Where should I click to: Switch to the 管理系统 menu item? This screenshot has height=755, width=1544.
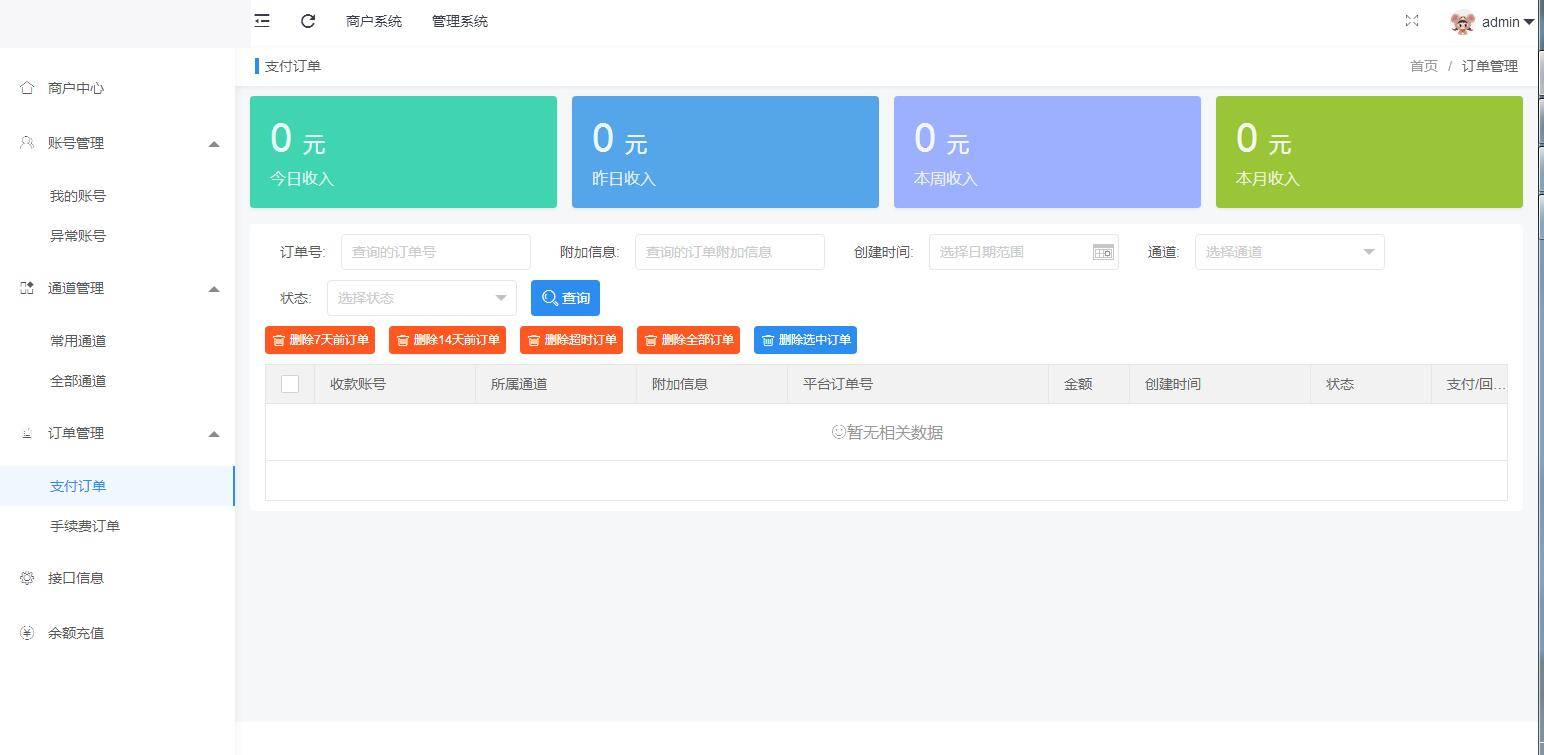click(x=459, y=20)
